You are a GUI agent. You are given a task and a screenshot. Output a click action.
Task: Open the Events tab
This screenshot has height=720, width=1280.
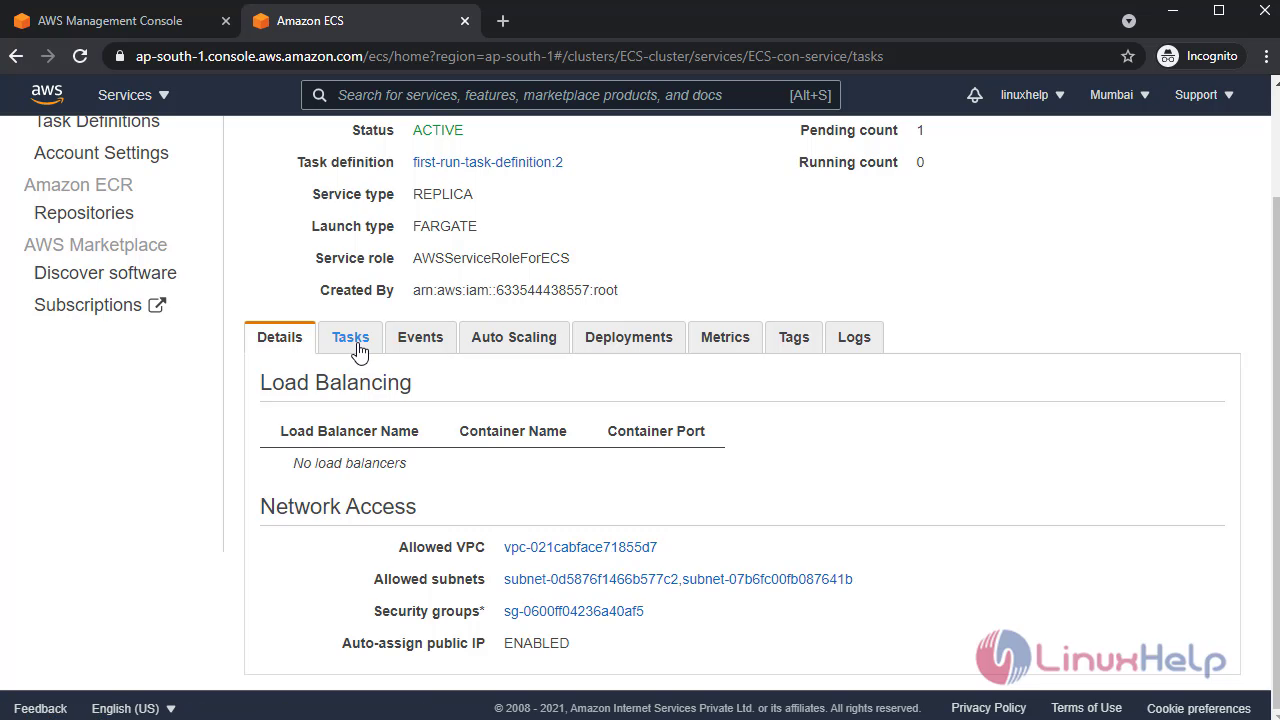coord(420,337)
